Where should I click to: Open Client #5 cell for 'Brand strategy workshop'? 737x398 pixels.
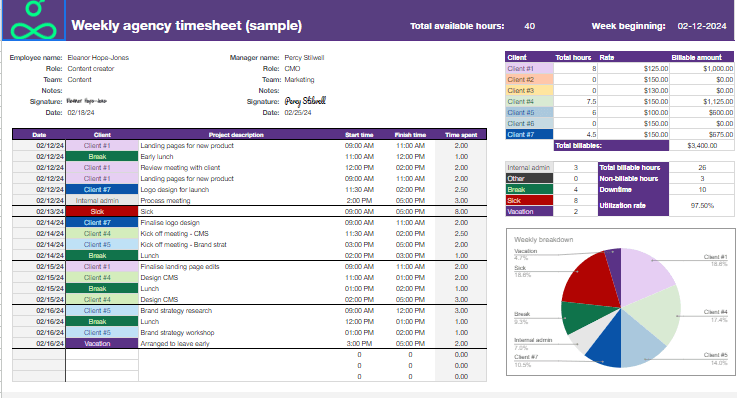coord(102,333)
